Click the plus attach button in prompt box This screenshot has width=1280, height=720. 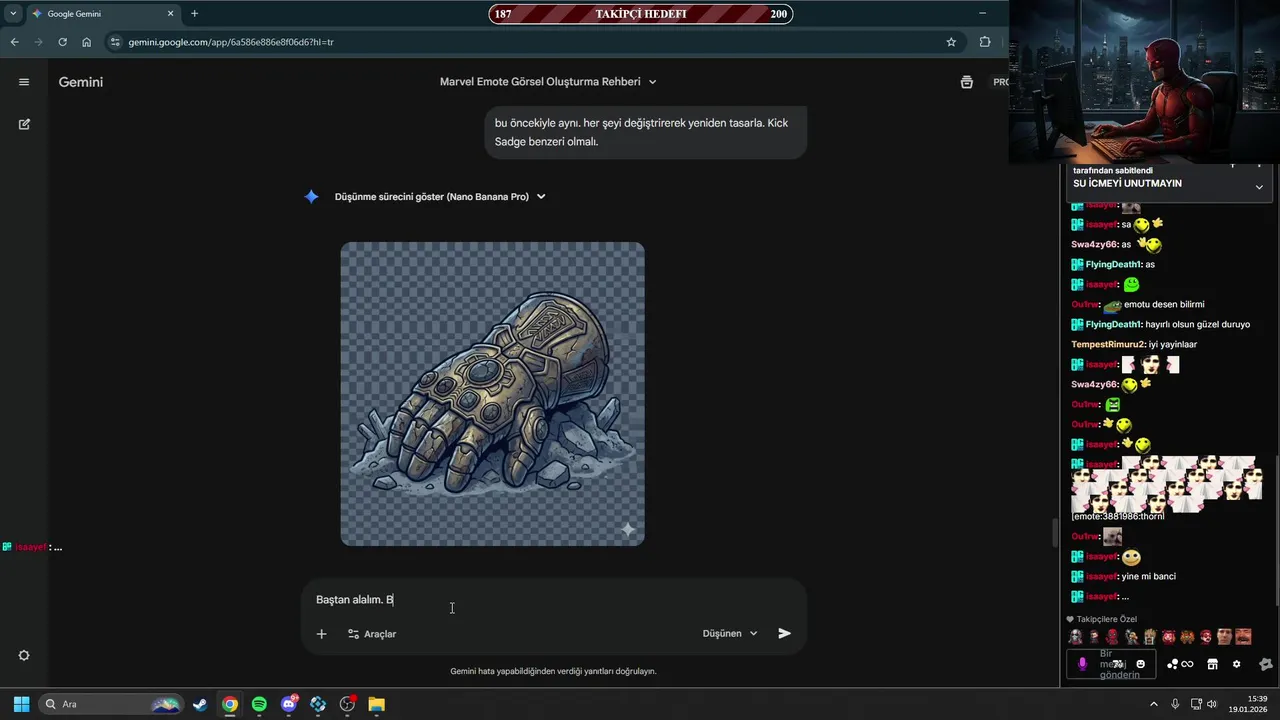[321, 634]
